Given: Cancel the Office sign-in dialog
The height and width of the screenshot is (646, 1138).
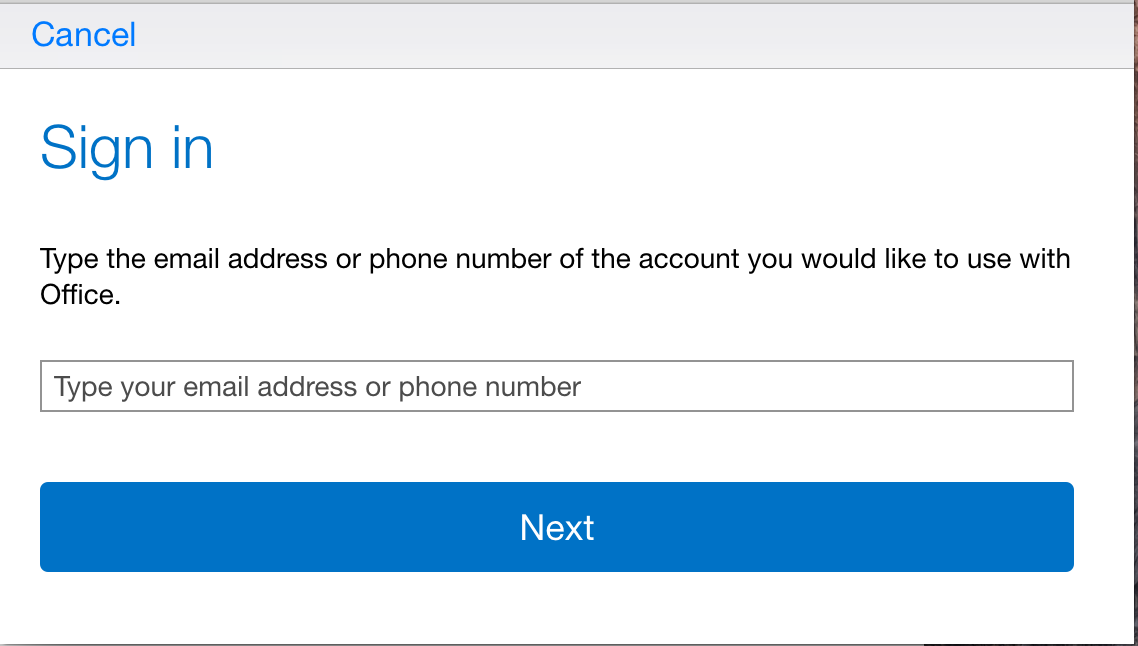Looking at the screenshot, I should [83, 35].
